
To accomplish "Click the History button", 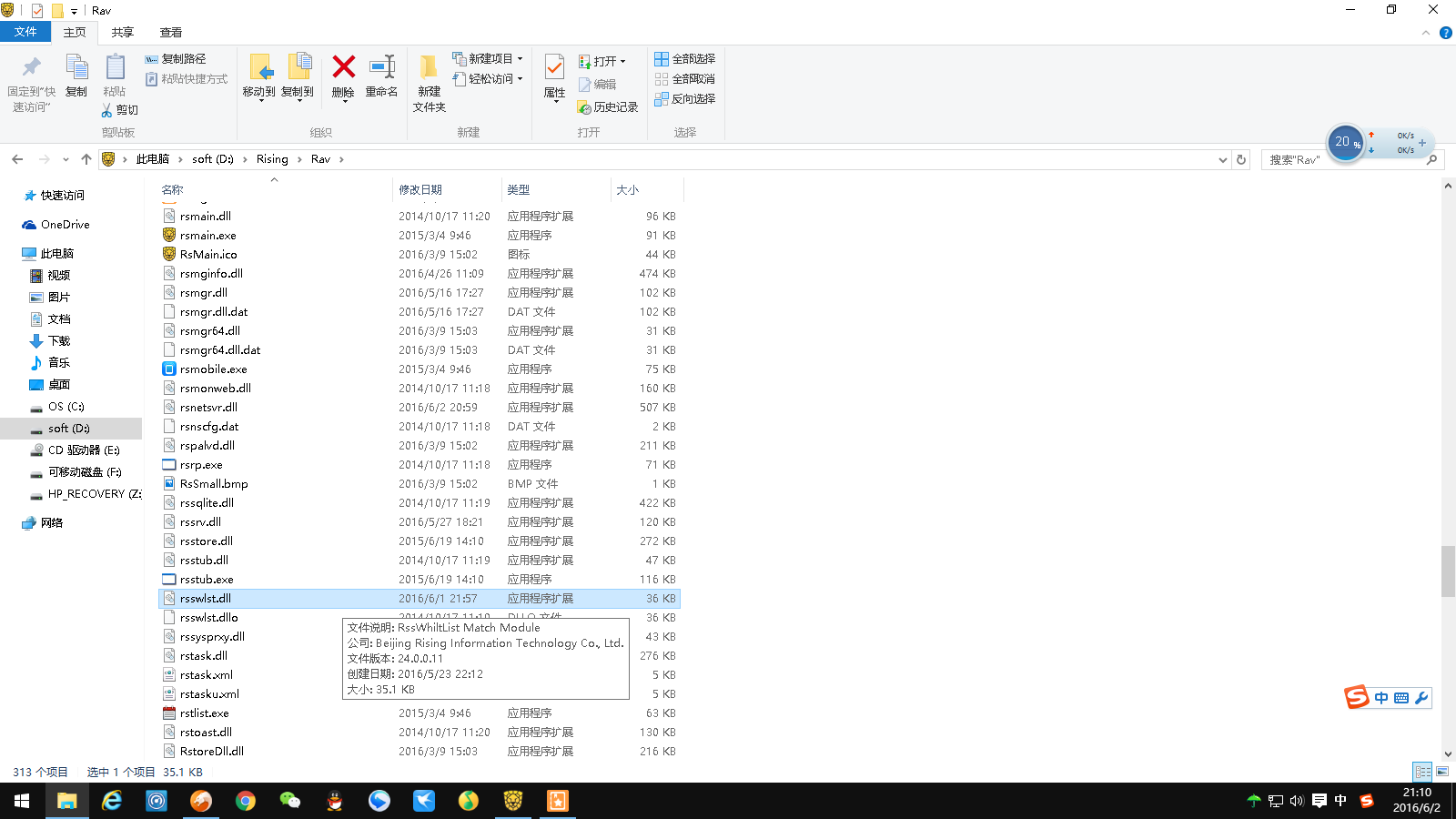I will pos(608,107).
